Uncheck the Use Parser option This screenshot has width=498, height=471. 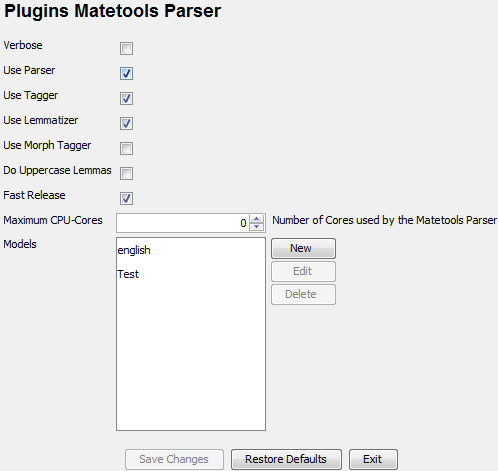[x=126, y=73]
